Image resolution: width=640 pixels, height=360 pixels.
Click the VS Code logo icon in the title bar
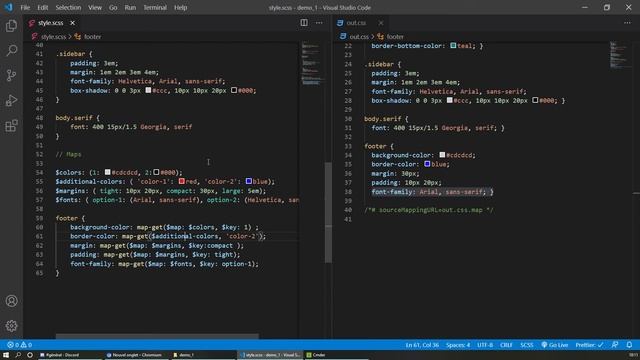point(9,7)
